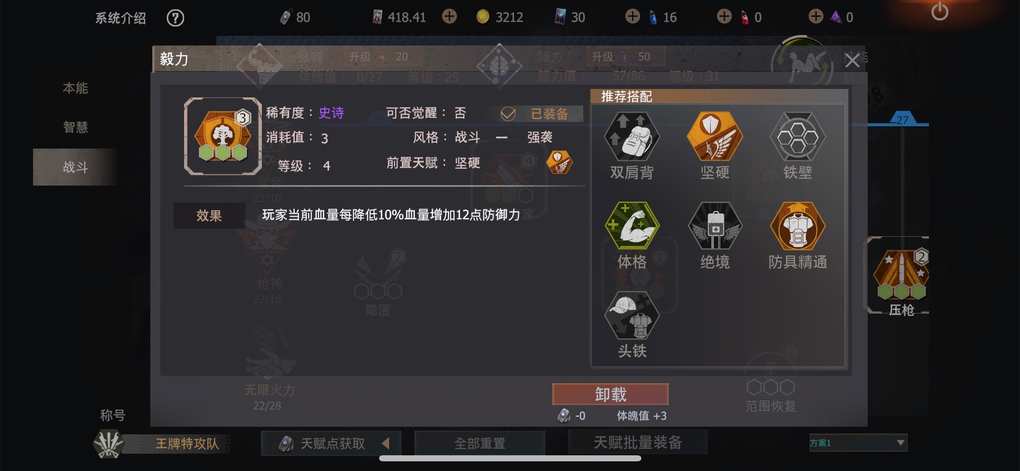Expand 天赋点获取 arrow
The height and width of the screenshot is (471, 1020).
point(385,444)
